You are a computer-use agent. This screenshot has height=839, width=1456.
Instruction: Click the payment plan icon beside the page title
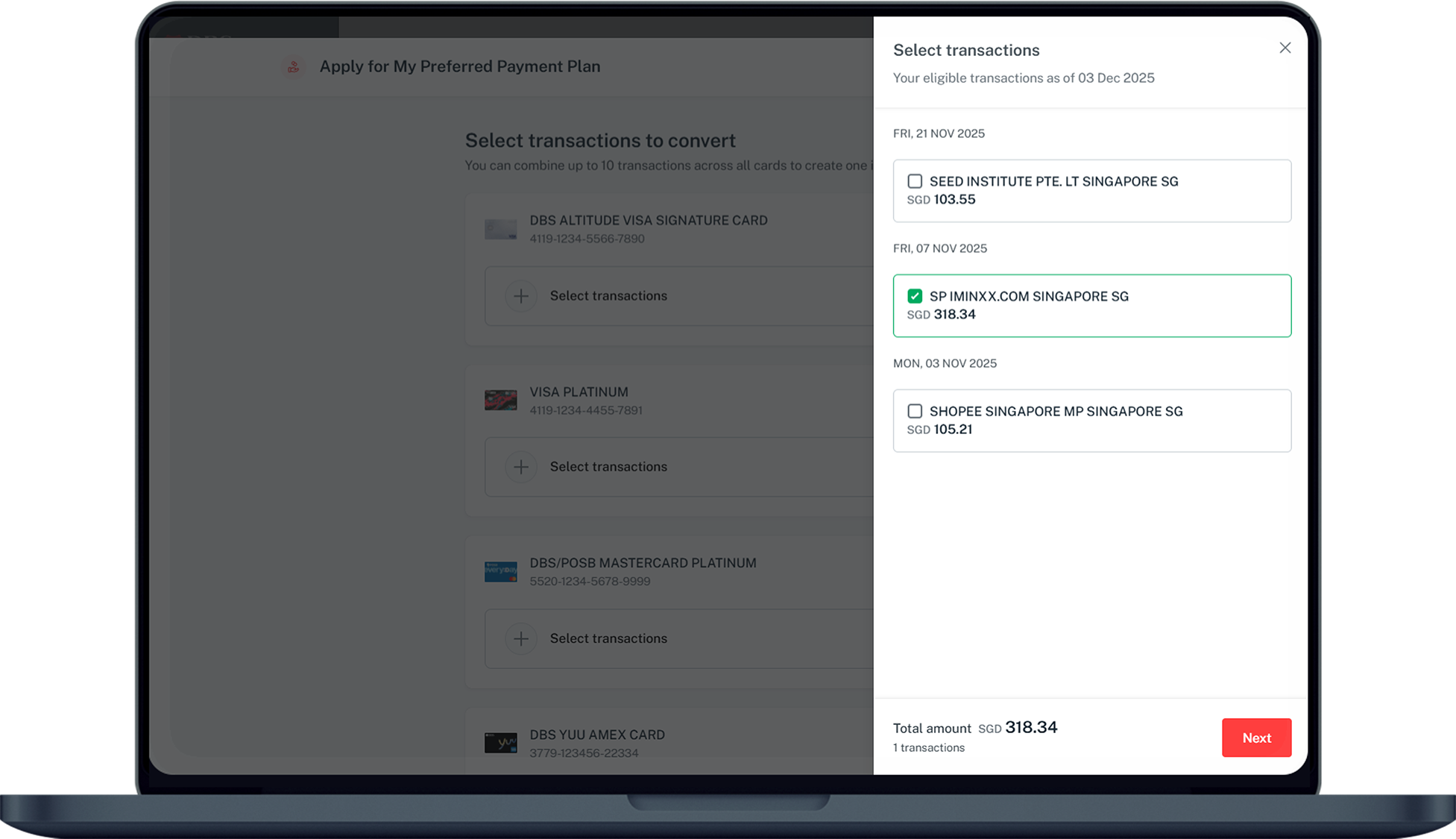294,66
